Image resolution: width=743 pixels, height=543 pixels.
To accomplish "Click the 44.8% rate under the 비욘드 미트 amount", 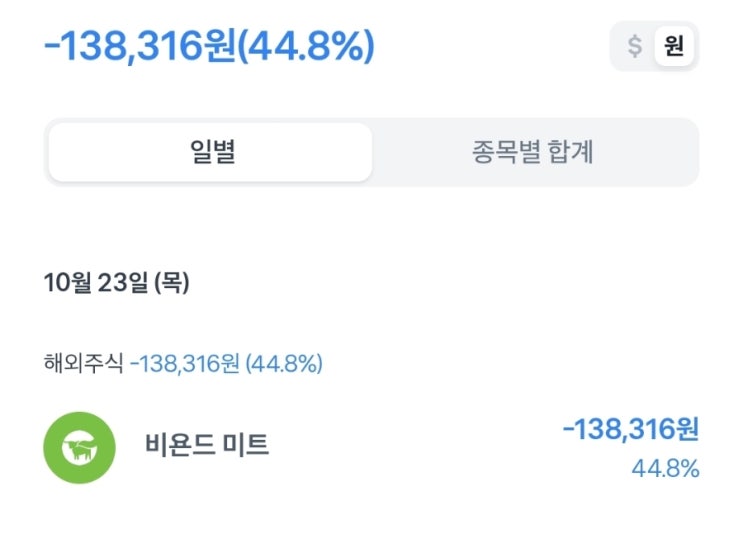I will 665,468.
